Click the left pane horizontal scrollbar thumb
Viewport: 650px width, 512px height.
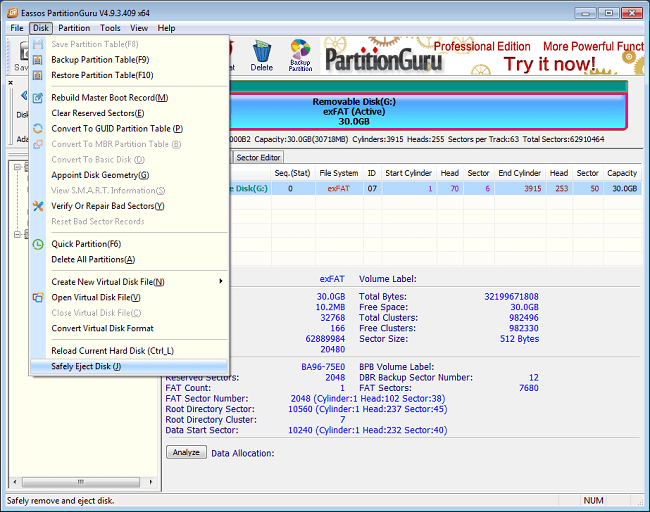[80, 482]
